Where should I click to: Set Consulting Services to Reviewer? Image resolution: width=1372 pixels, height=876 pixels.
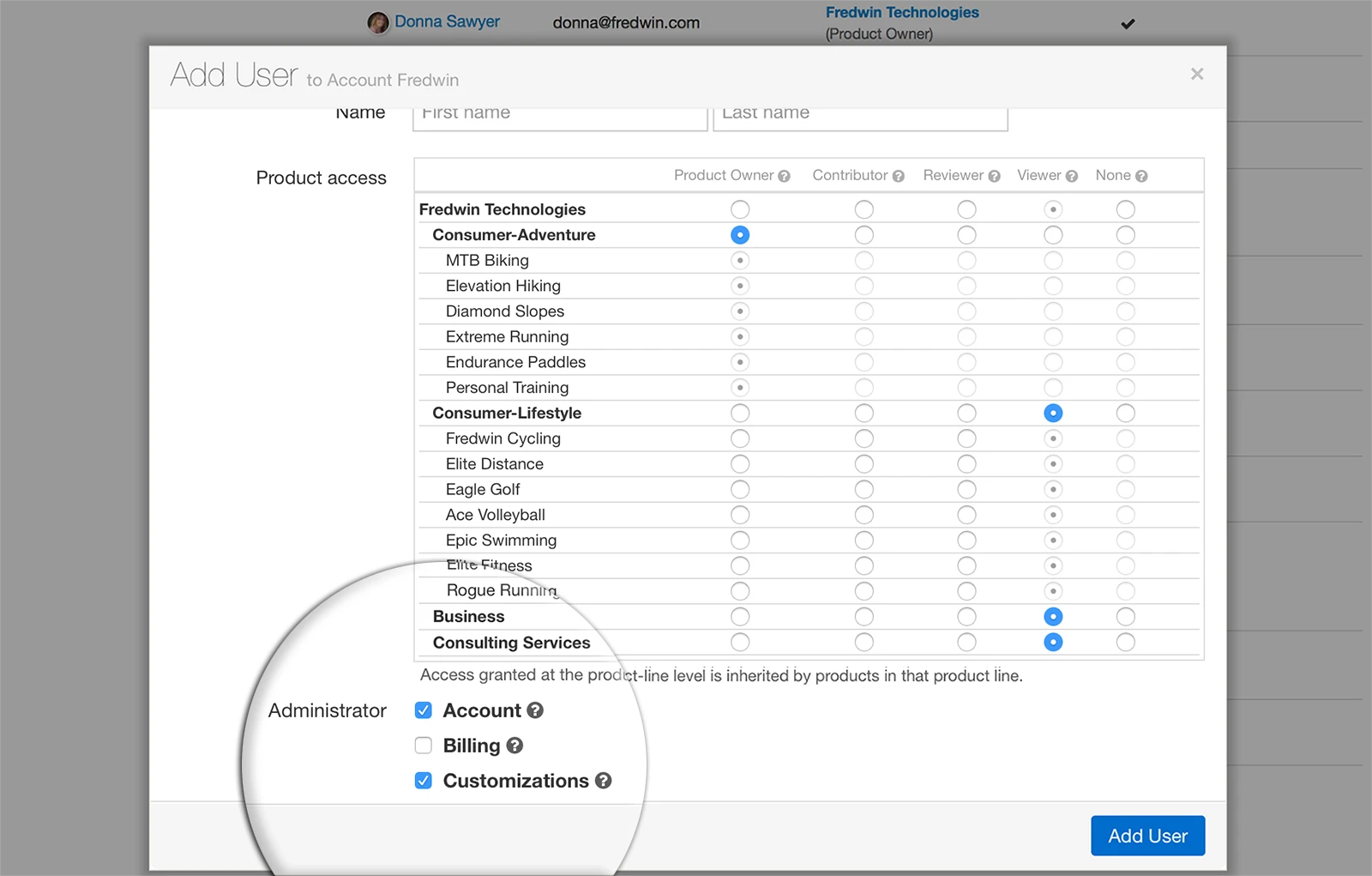[967, 643]
